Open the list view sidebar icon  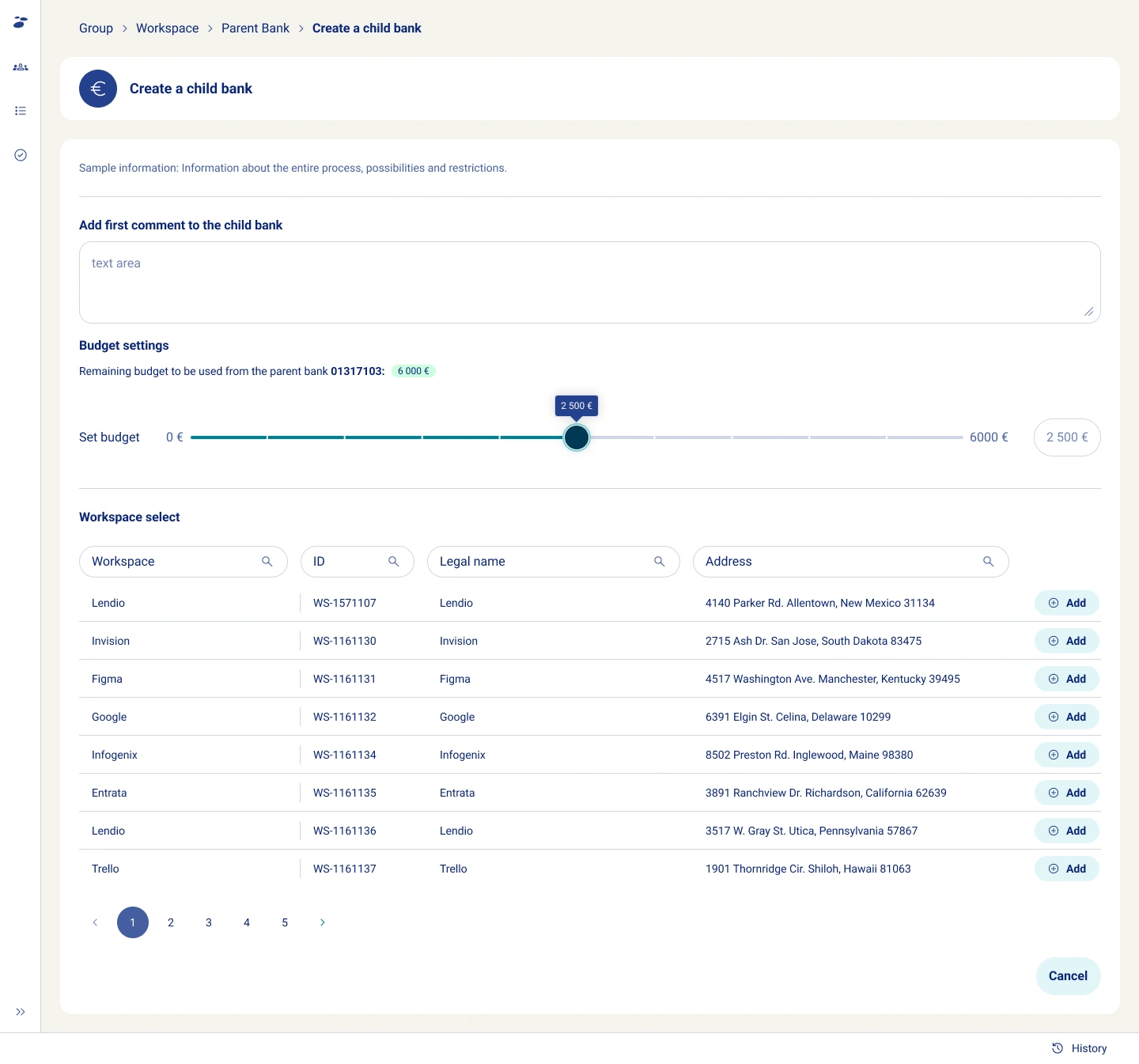pyautogui.click(x=21, y=111)
